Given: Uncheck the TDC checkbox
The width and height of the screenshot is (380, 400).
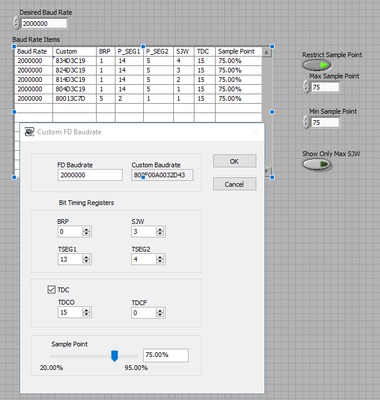Looking at the screenshot, I should click(x=51, y=289).
